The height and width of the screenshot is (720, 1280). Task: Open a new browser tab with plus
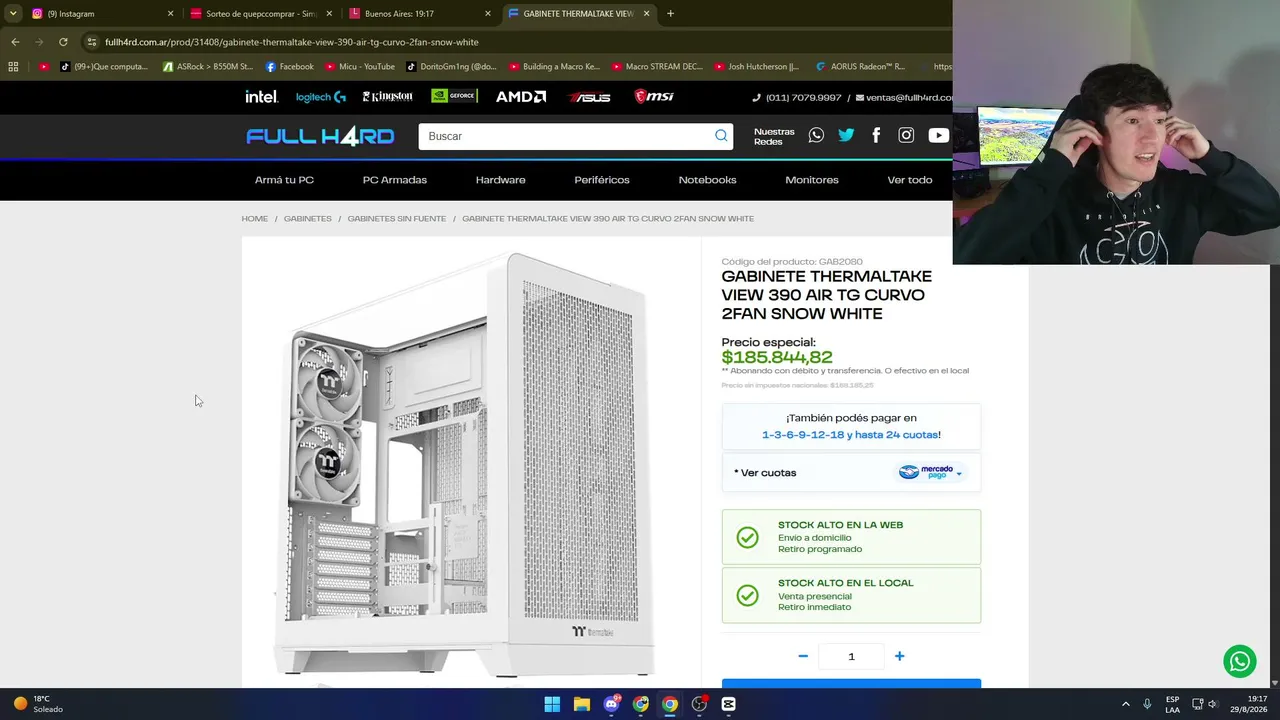(670, 14)
